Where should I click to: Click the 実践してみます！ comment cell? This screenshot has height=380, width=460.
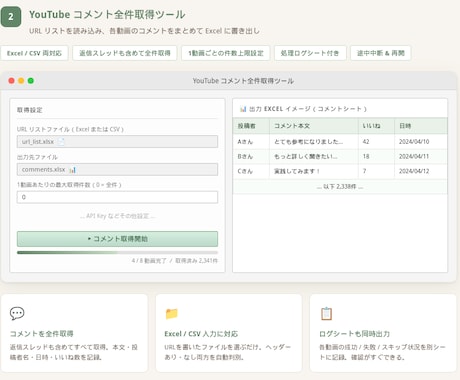314,171
